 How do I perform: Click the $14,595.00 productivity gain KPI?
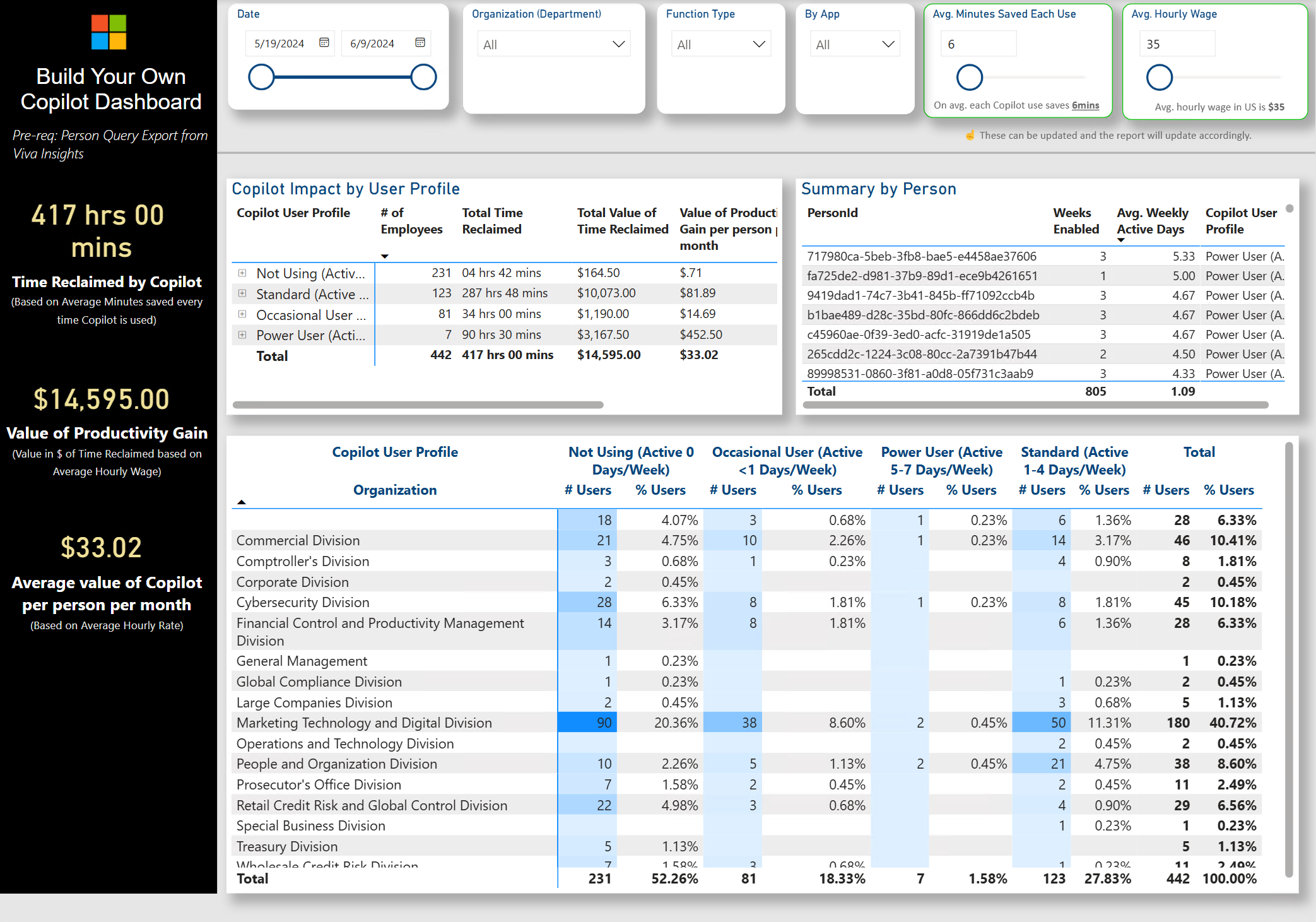pos(101,399)
